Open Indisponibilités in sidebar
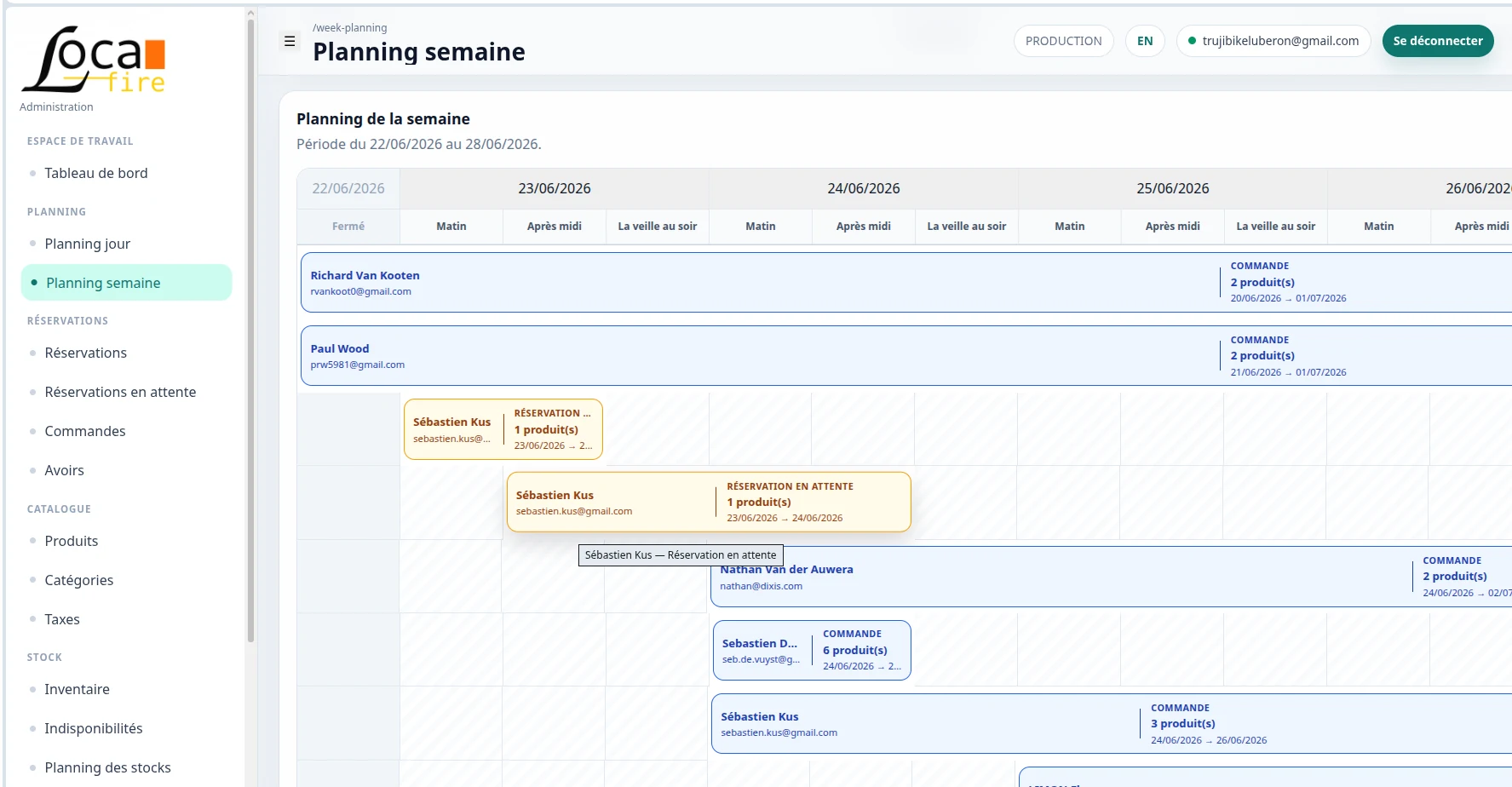The height and width of the screenshot is (787, 1512). (126, 728)
